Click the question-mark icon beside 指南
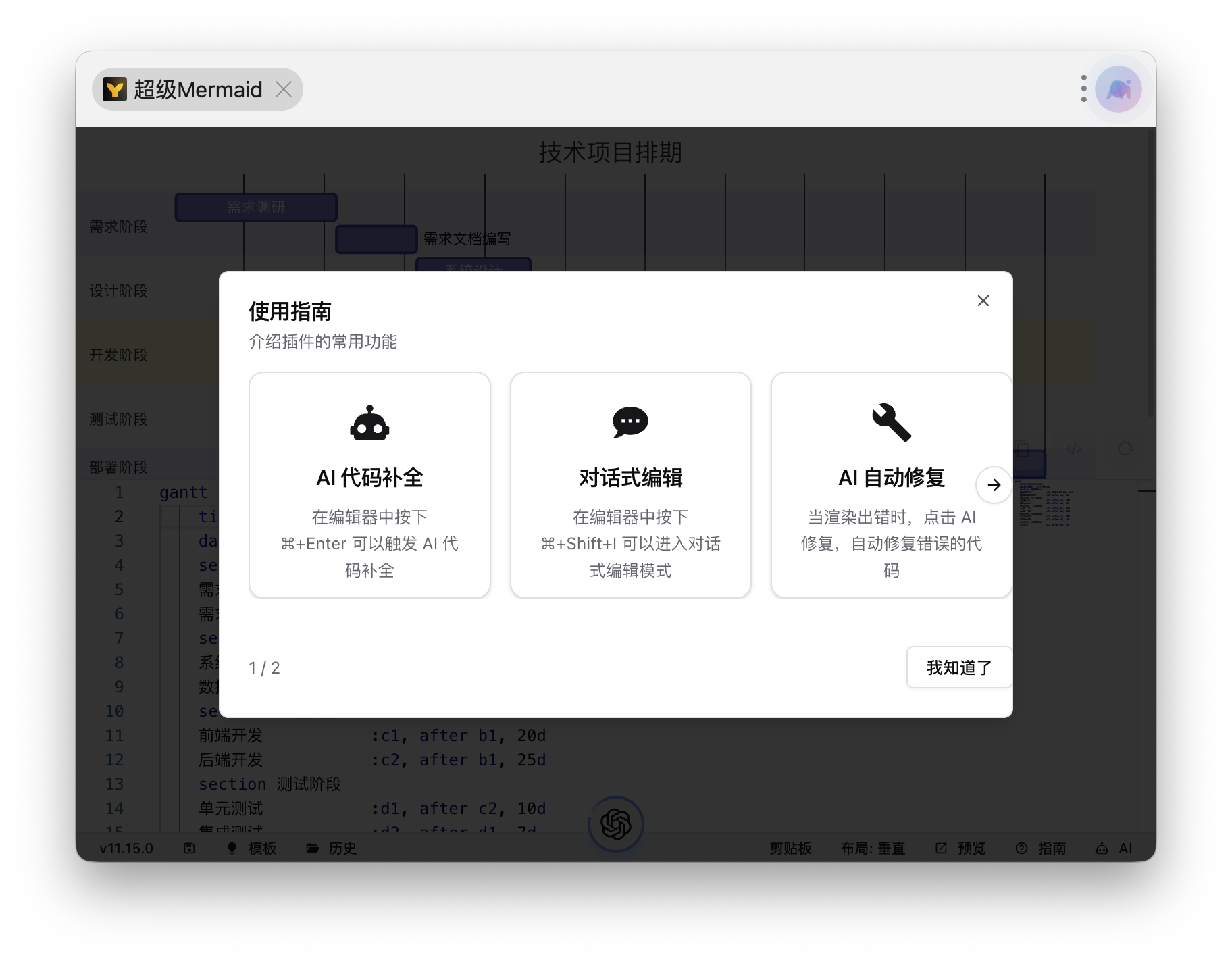 pos(1021,849)
